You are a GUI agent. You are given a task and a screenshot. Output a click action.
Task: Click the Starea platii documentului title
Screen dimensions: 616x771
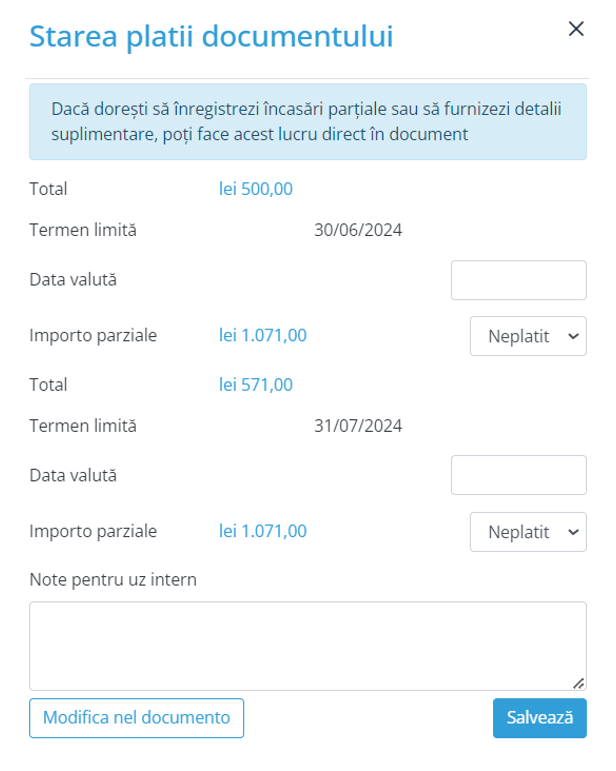tap(211, 36)
